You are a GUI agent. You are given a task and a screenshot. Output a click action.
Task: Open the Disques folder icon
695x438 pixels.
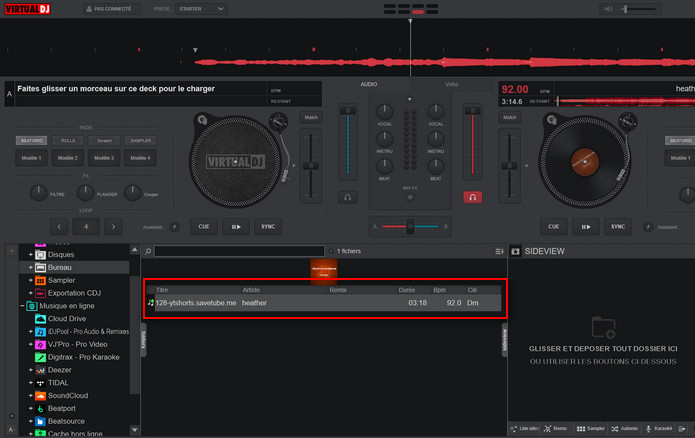point(40,254)
